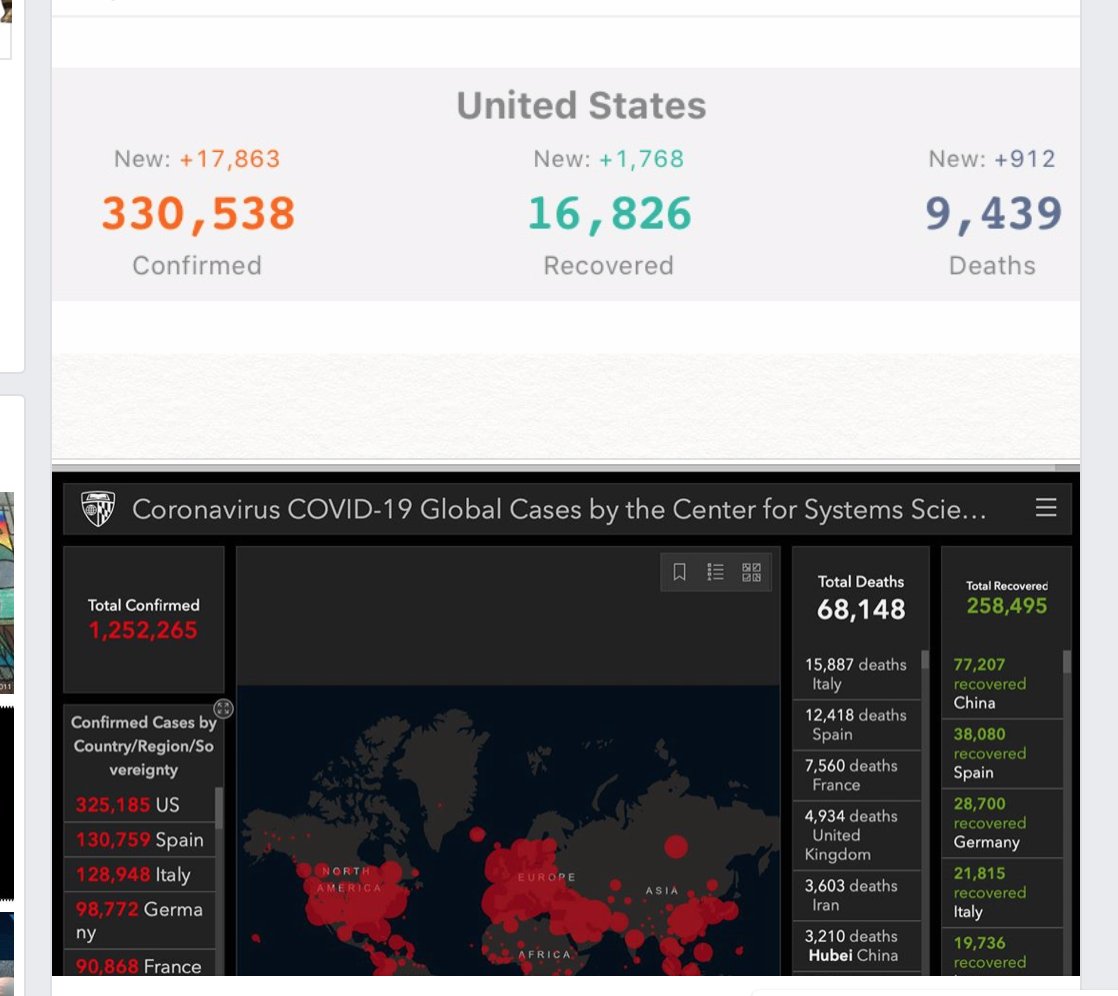1118x996 pixels.
Task: Click the 12,418 deaths Spain entry
Action: [857, 725]
